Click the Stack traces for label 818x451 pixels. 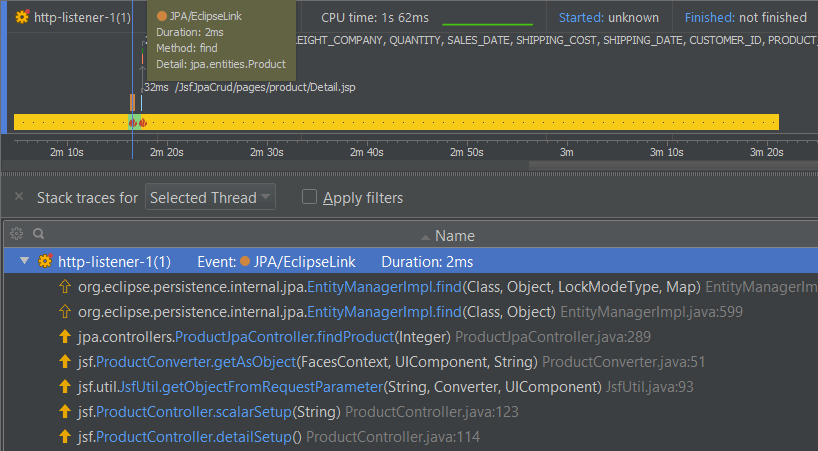pos(87,198)
